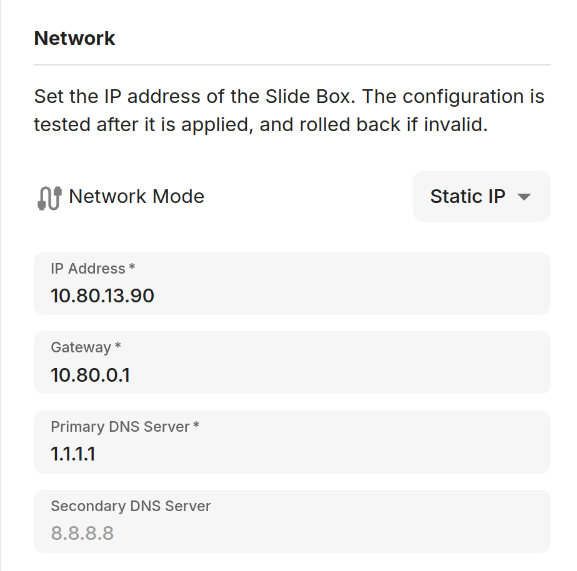Click the Network Mode label text

(137, 196)
